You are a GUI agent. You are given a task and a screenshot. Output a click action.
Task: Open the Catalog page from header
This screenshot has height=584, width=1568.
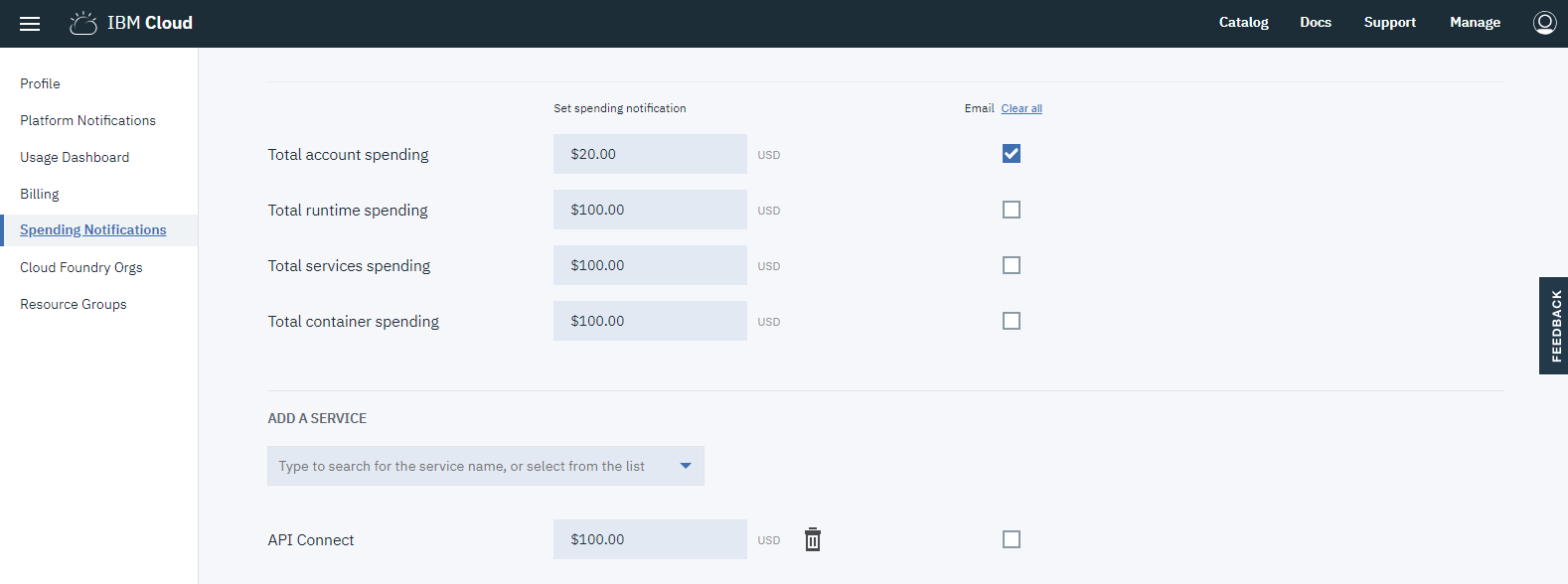point(1243,23)
